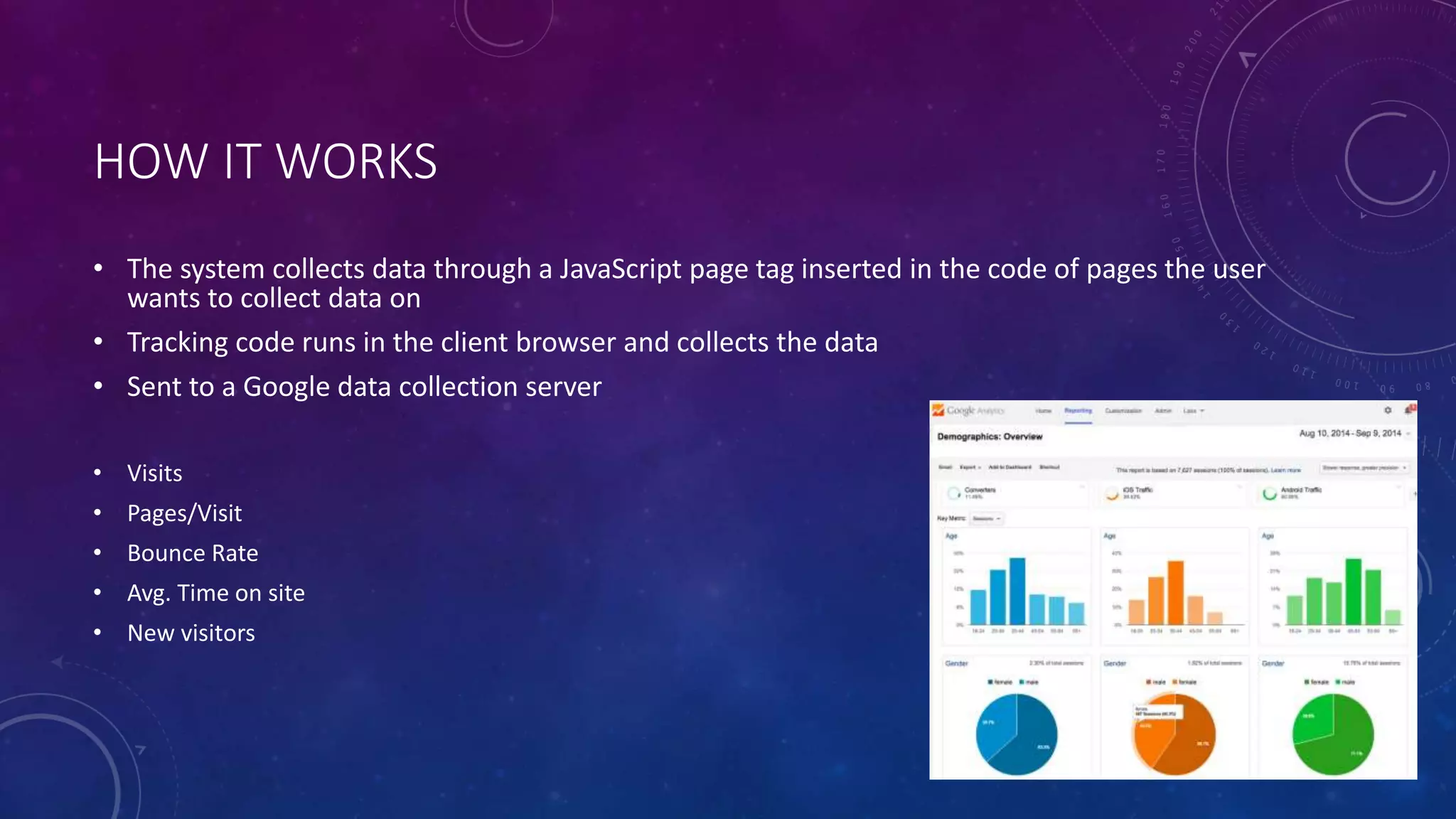Viewport: 1456px width, 819px height.
Task: Open the Customization tab
Action: [1123, 411]
